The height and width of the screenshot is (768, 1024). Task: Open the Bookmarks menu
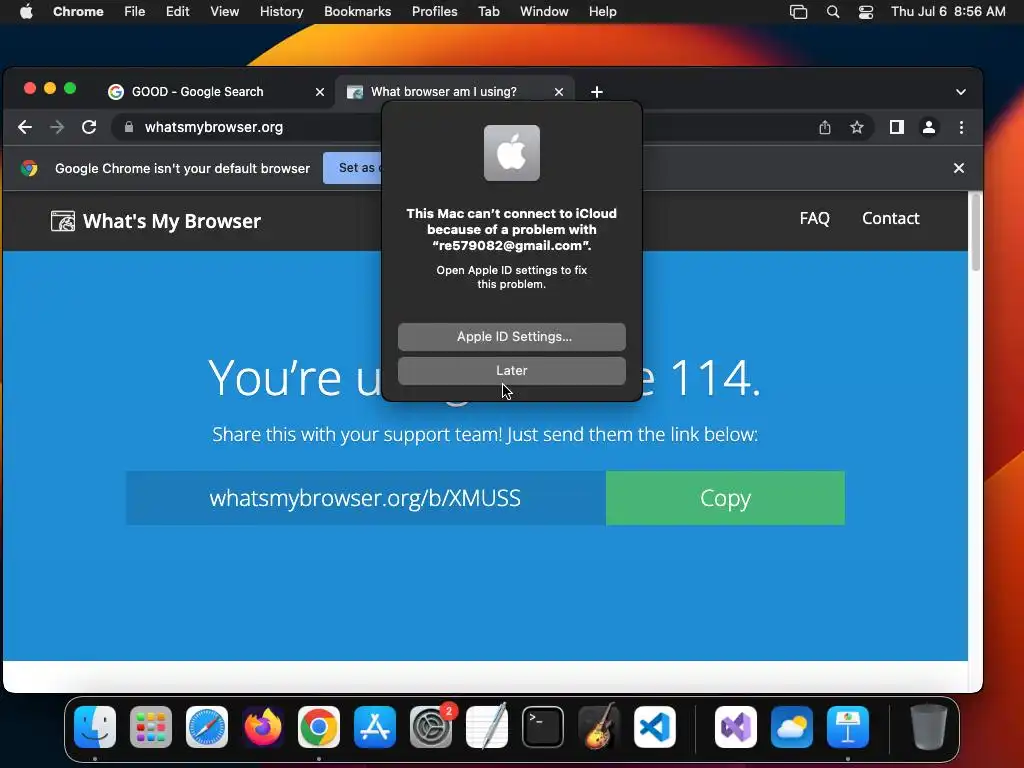[x=357, y=12]
